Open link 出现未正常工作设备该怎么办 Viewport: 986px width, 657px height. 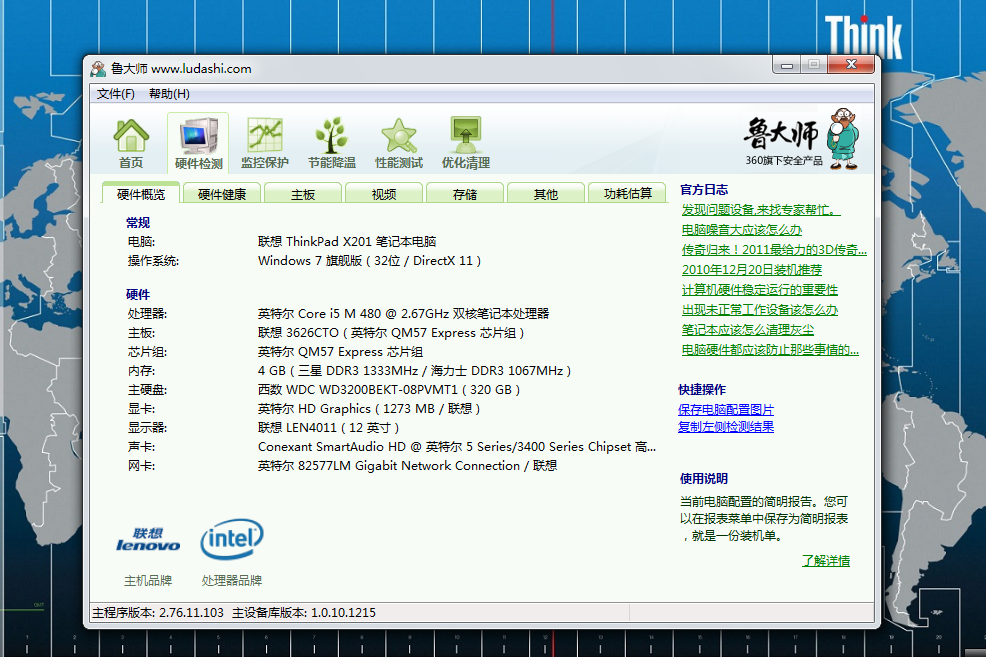(760, 310)
